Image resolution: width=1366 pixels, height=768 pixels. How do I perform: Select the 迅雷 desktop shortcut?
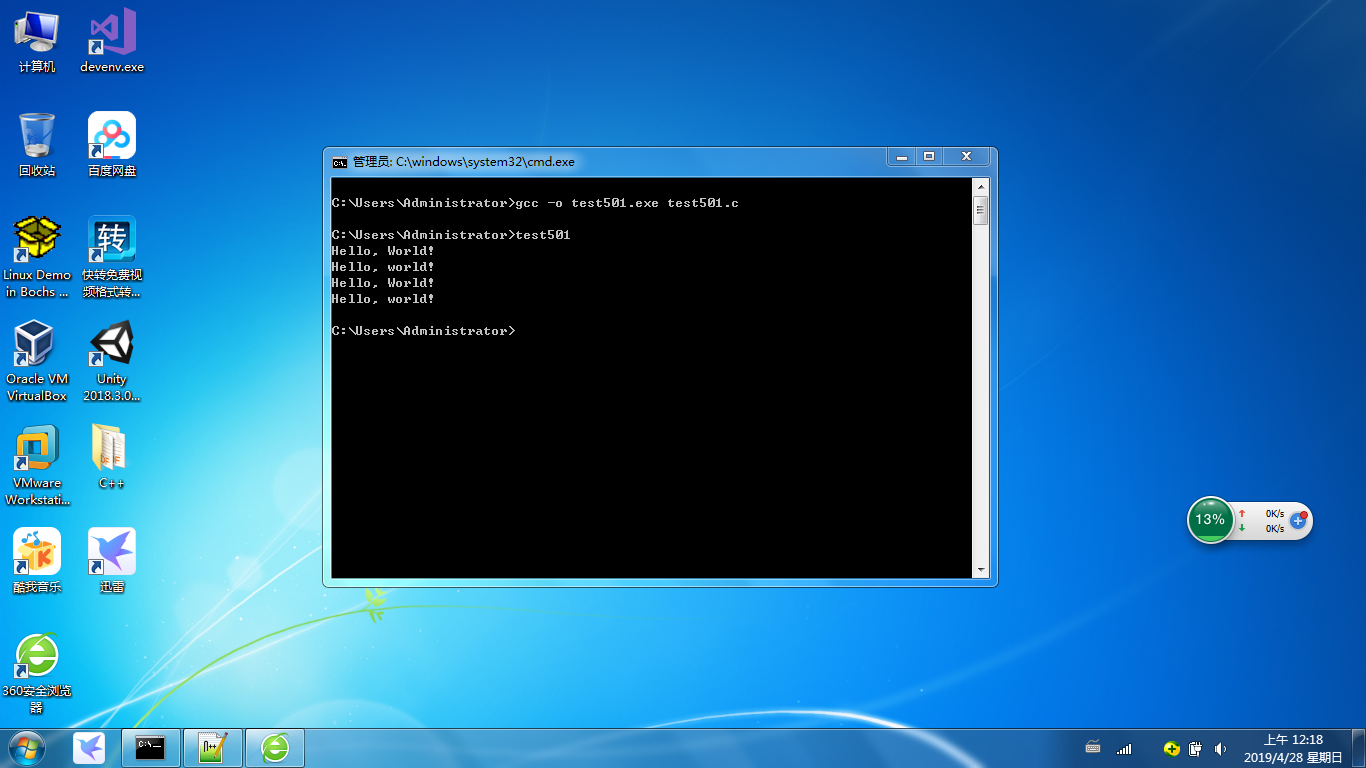click(112, 562)
